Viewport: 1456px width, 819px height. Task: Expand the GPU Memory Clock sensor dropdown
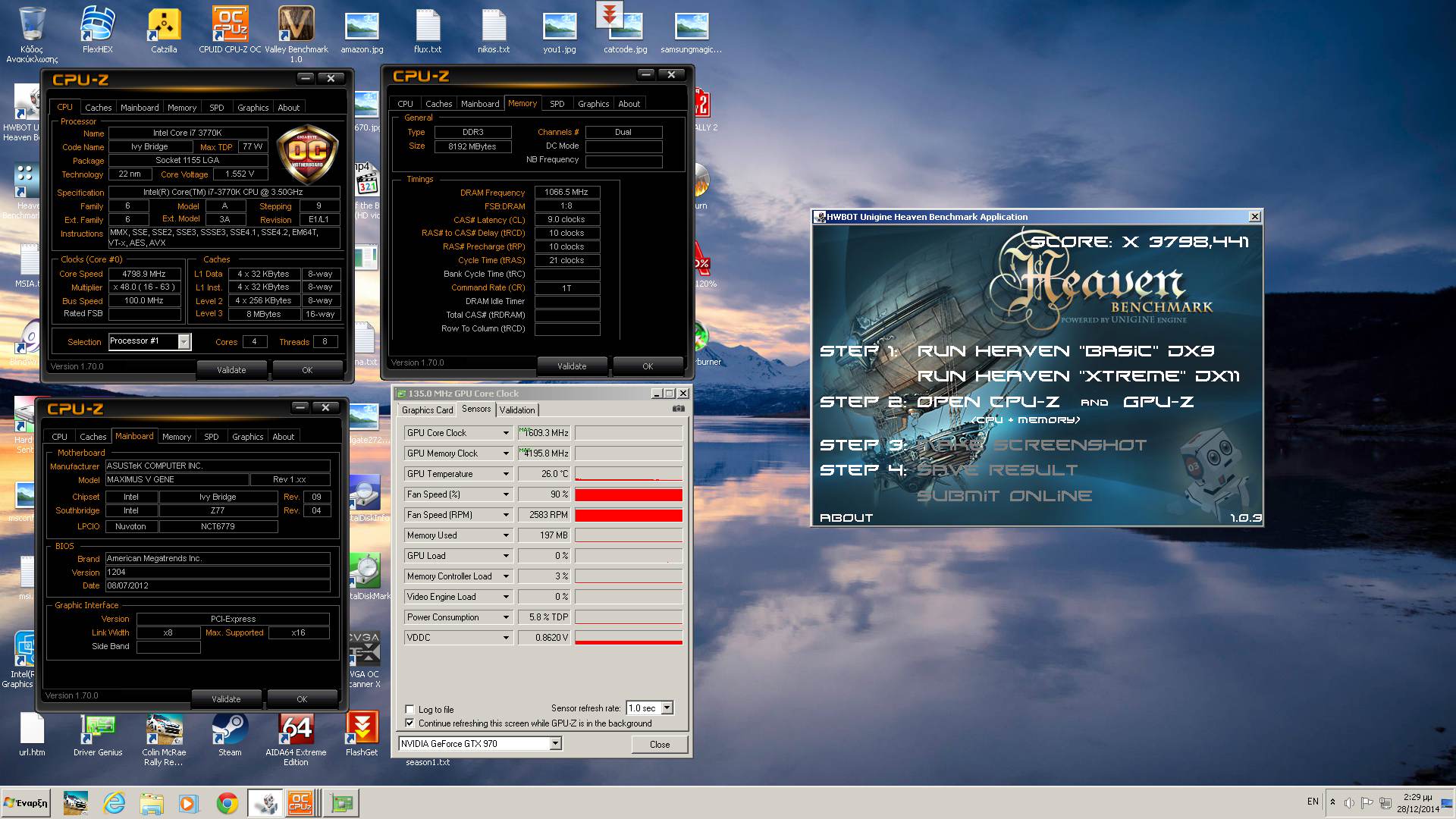coord(506,453)
